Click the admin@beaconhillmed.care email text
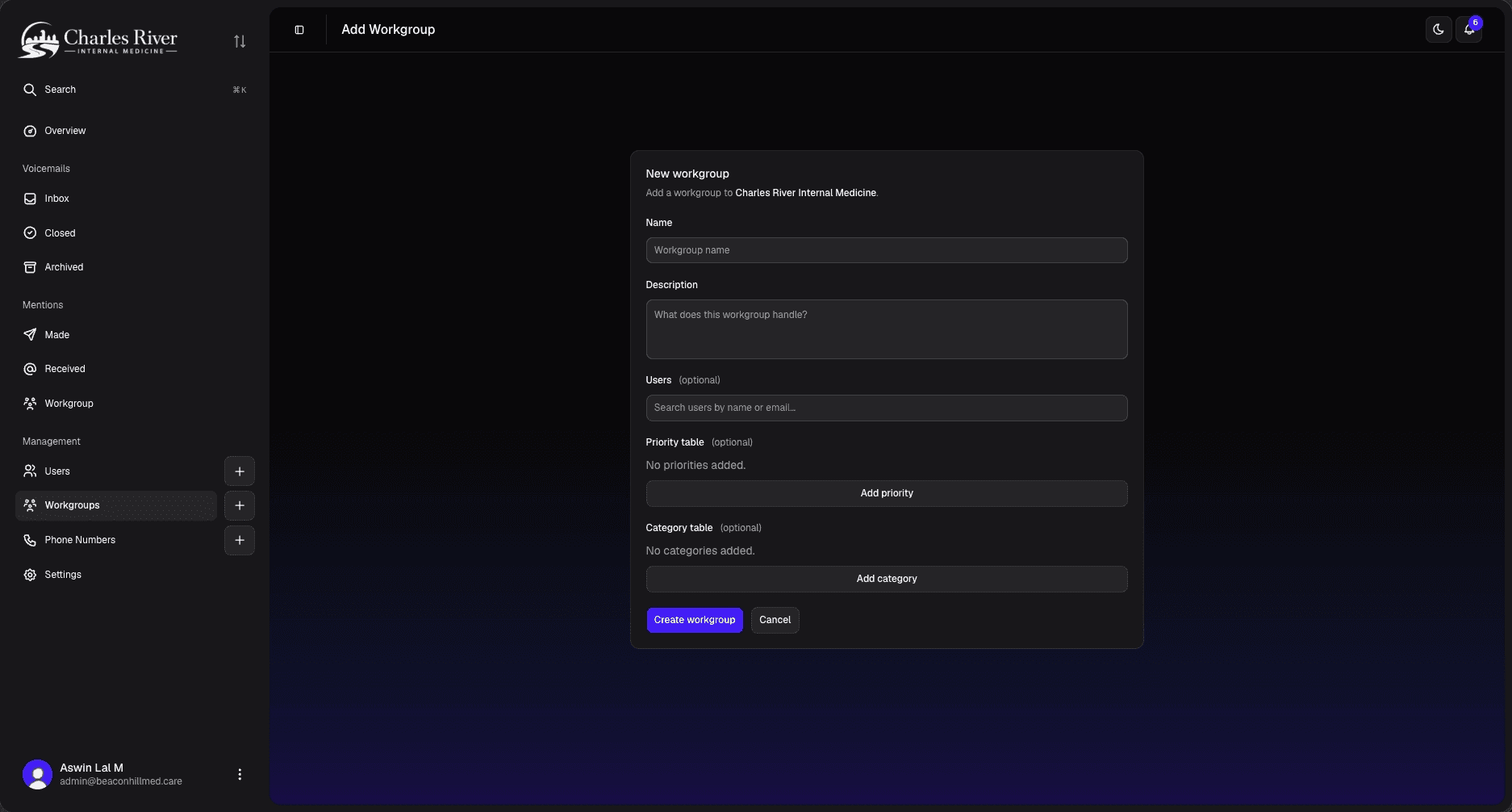This screenshot has height=812, width=1512. 121,781
